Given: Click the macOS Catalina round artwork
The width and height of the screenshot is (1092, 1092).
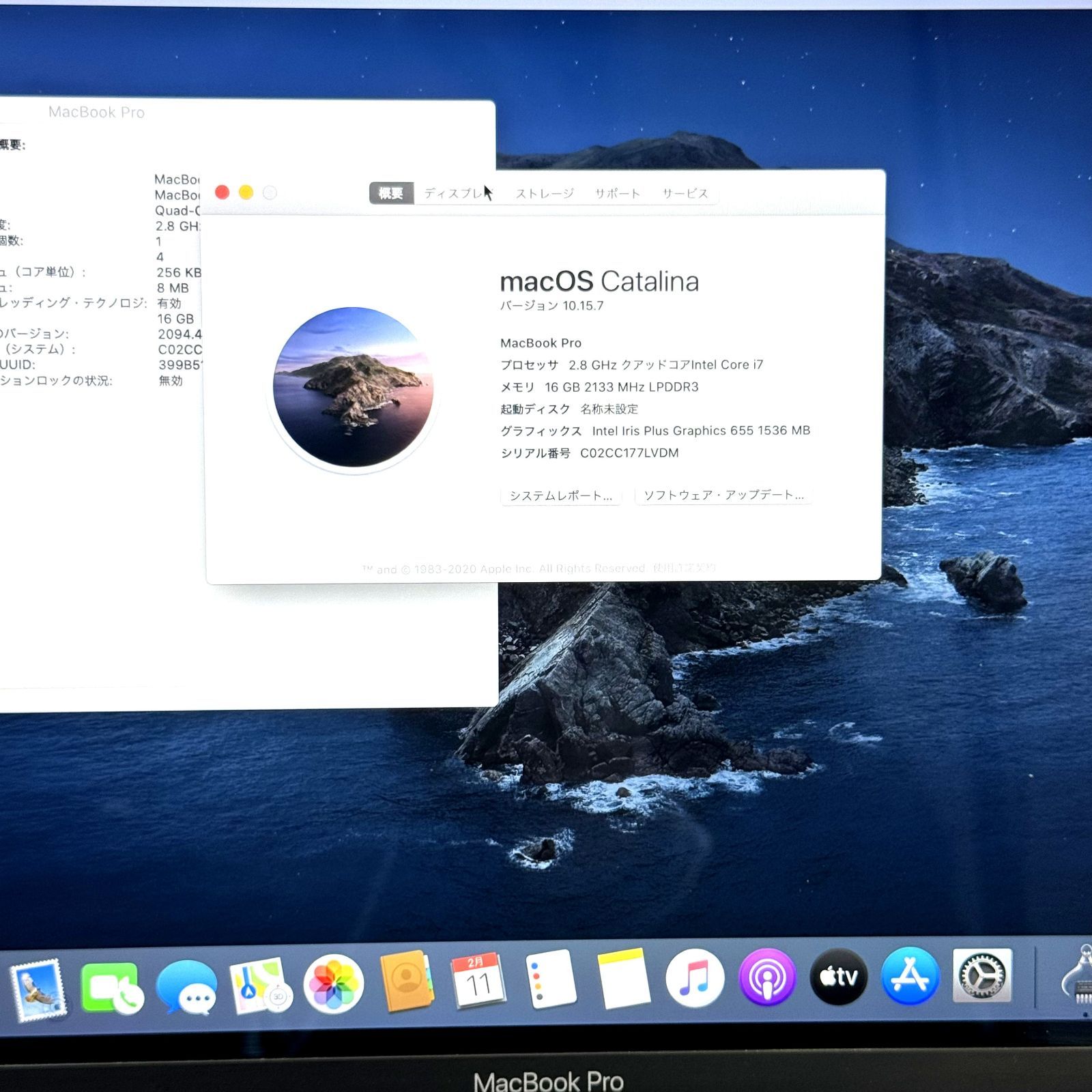Looking at the screenshot, I should coord(354,388).
